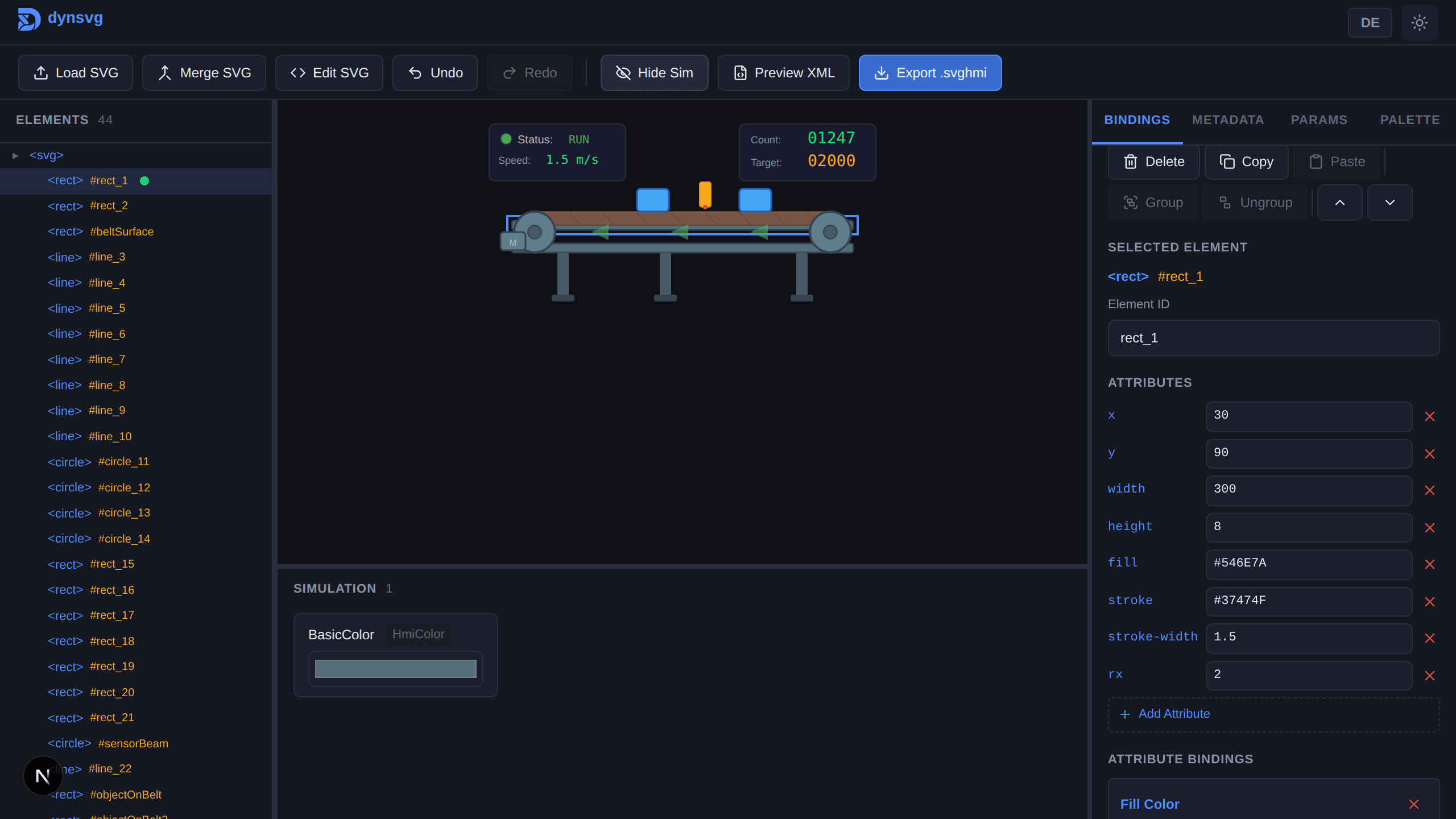The height and width of the screenshot is (819, 1456).
Task: Open the HmiColor tab in simulation panel
Action: point(418,634)
